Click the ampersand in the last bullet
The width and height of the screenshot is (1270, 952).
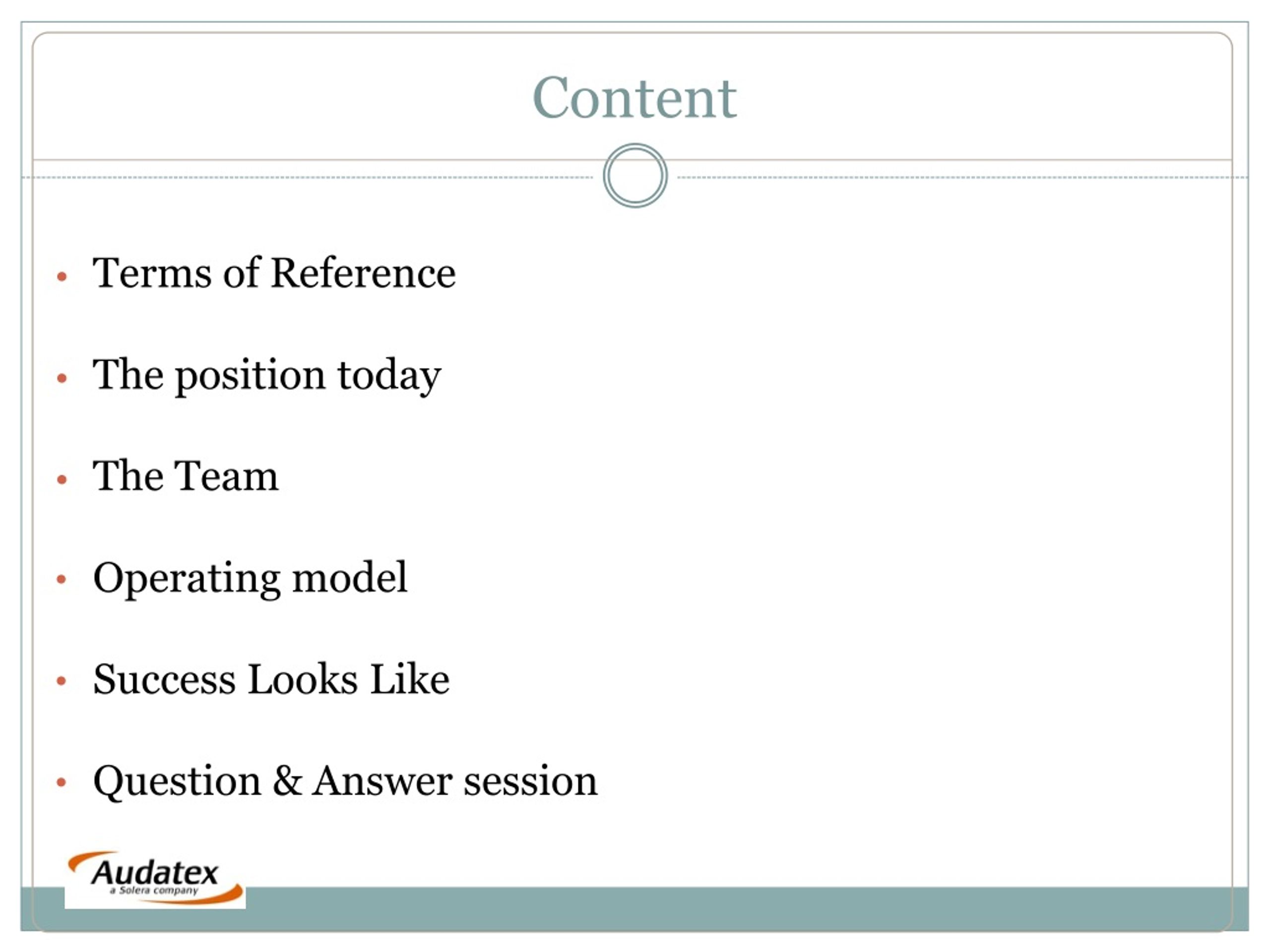[287, 780]
